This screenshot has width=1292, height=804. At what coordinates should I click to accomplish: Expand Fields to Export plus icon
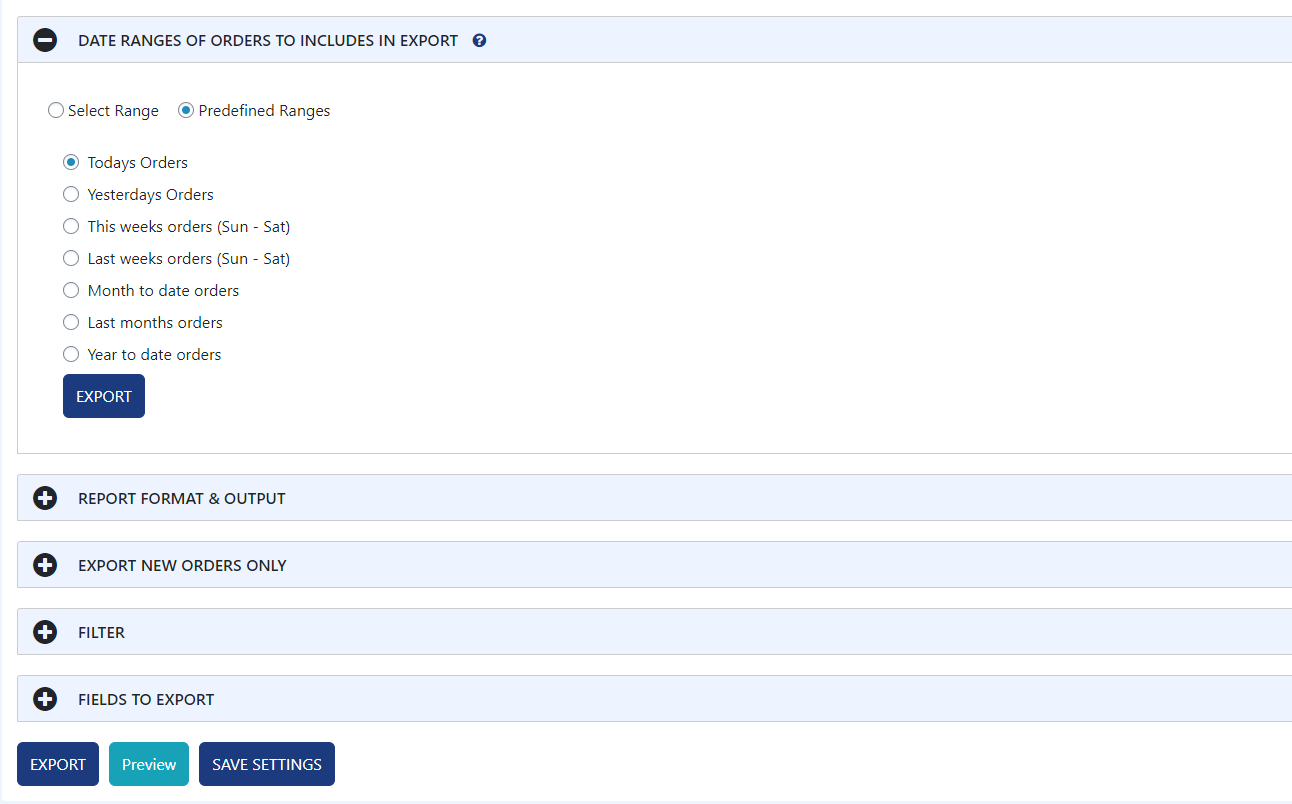pos(45,699)
